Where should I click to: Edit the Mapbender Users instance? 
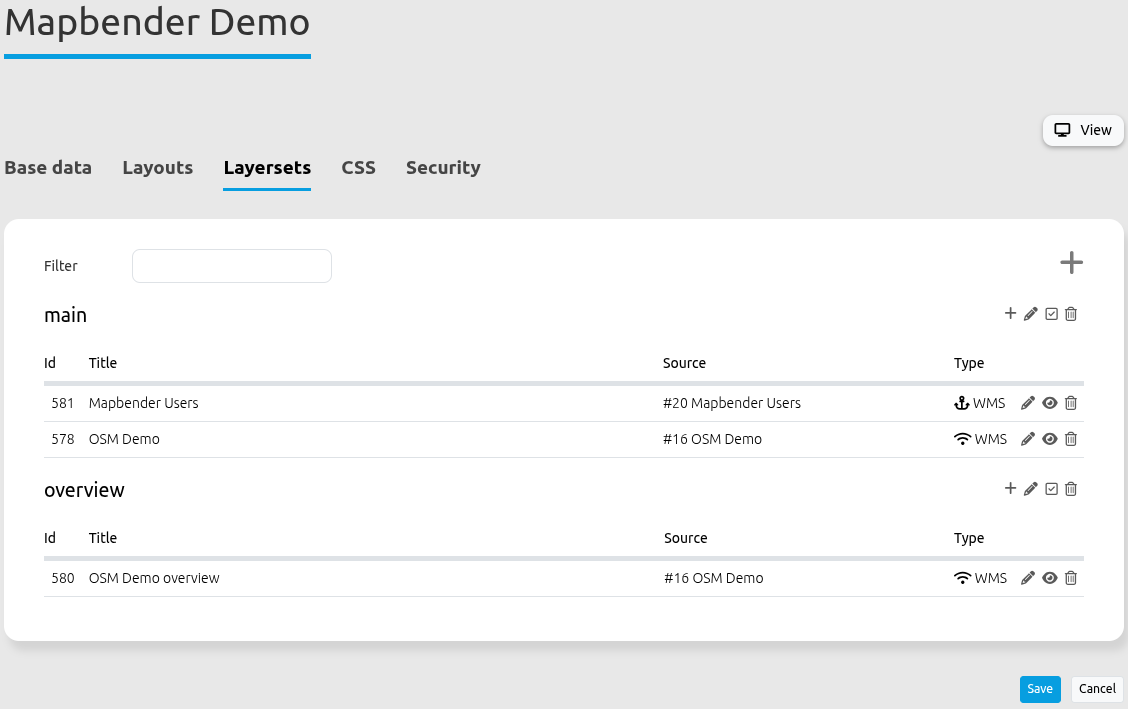(1028, 403)
